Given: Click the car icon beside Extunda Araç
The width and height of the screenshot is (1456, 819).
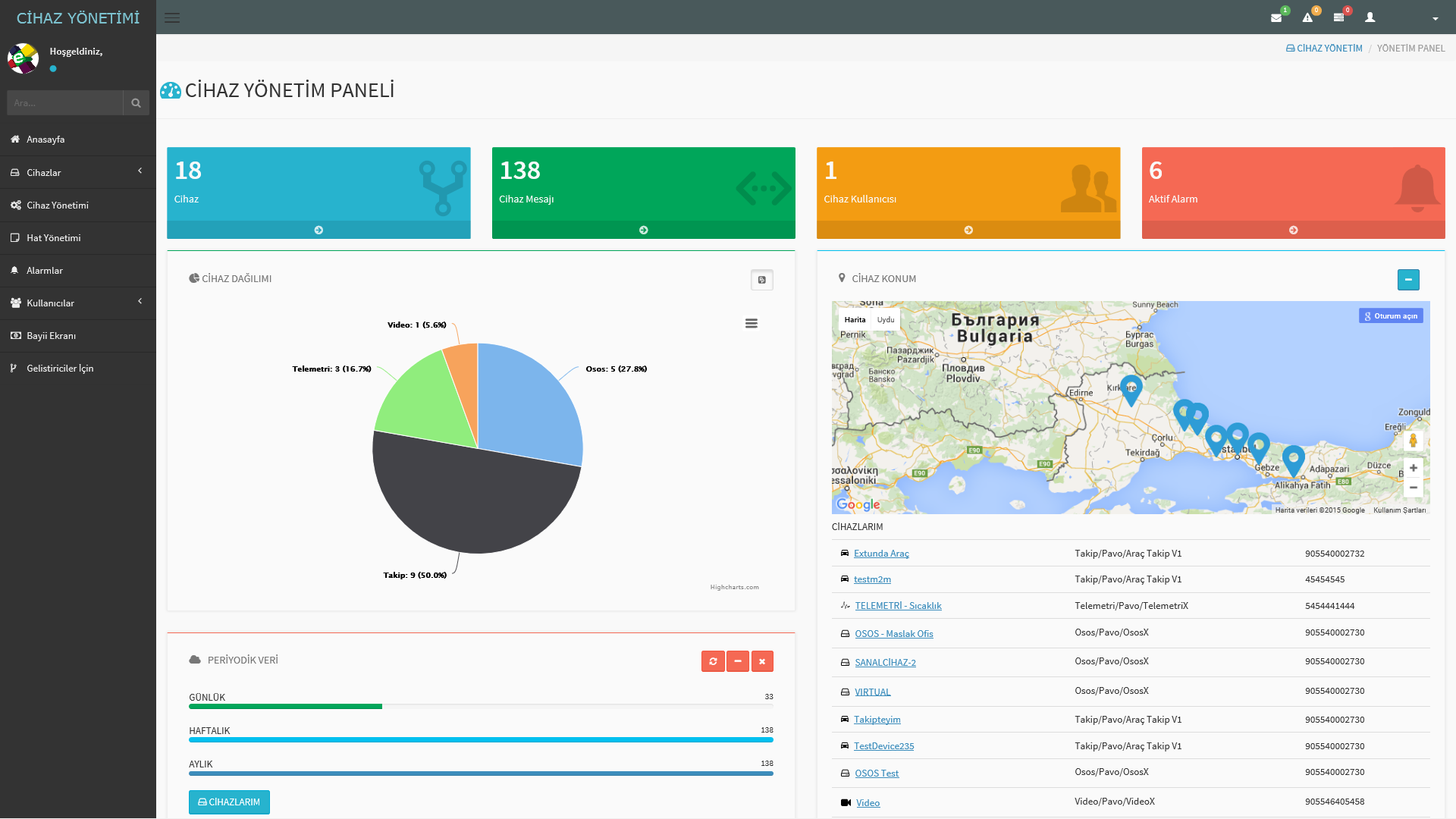Looking at the screenshot, I should tap(845, 553).
